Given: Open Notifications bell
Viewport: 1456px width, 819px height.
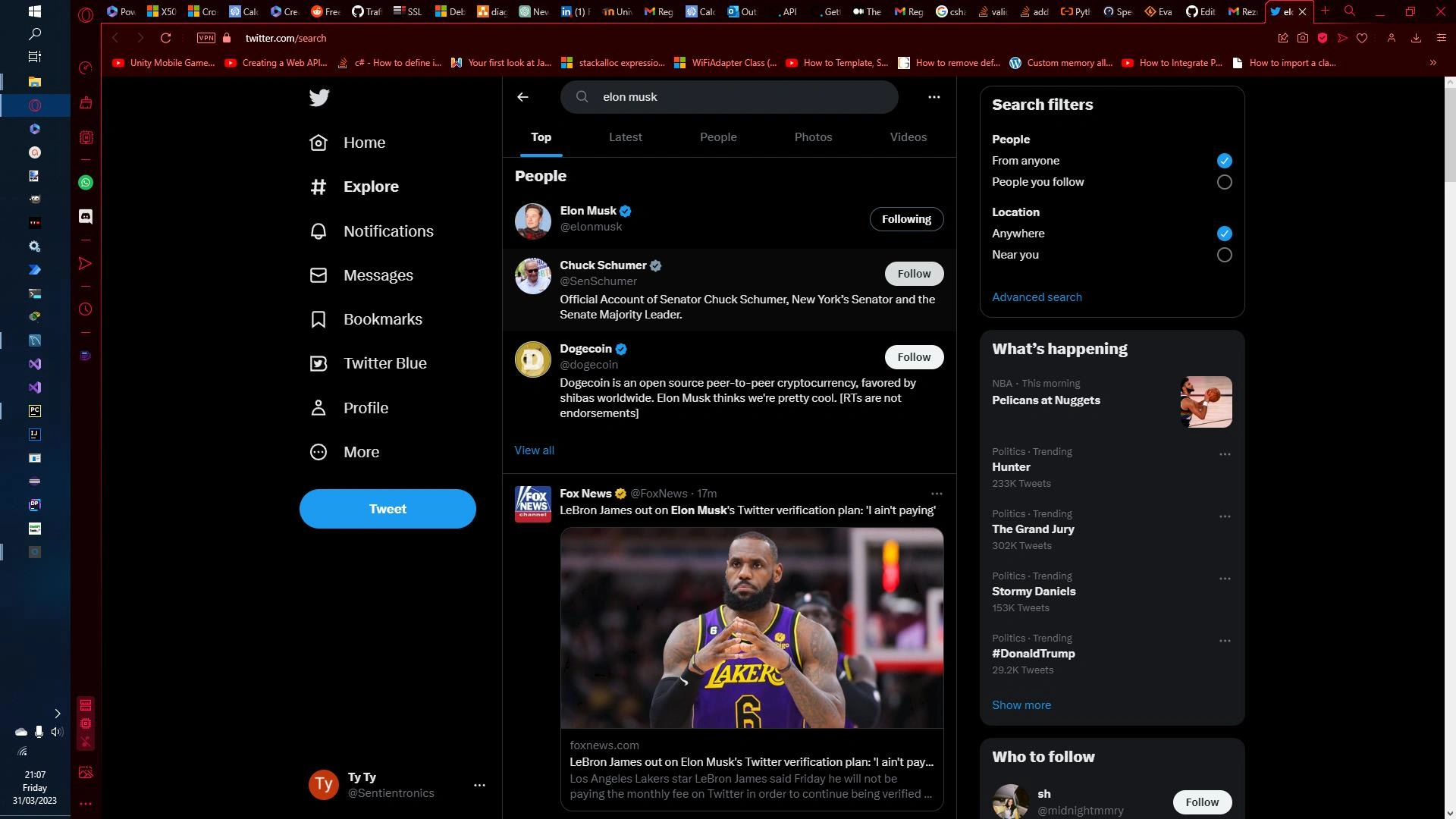Looking at the screenshot, I should tap(372, 231).
